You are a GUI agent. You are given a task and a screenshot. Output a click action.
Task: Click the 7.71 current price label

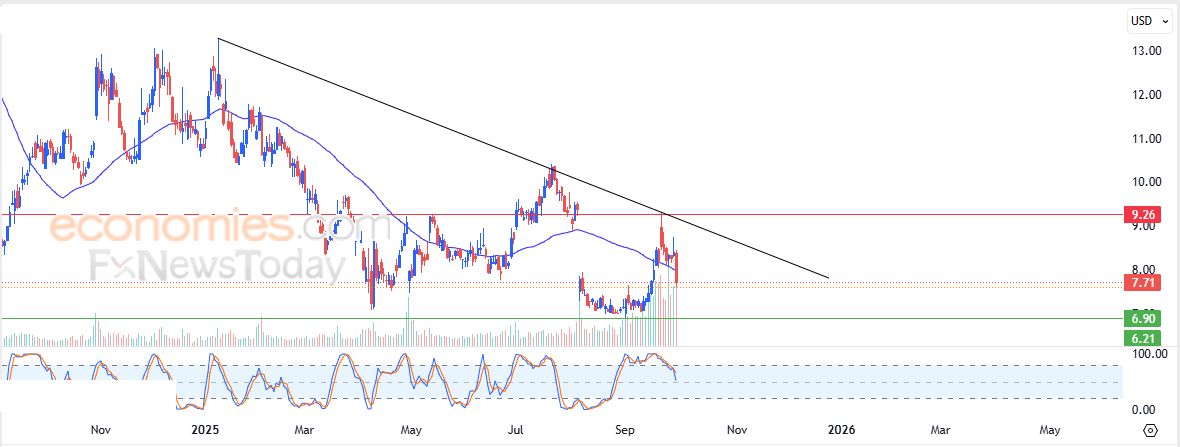pyautogui.click(x=1140, y=284)
